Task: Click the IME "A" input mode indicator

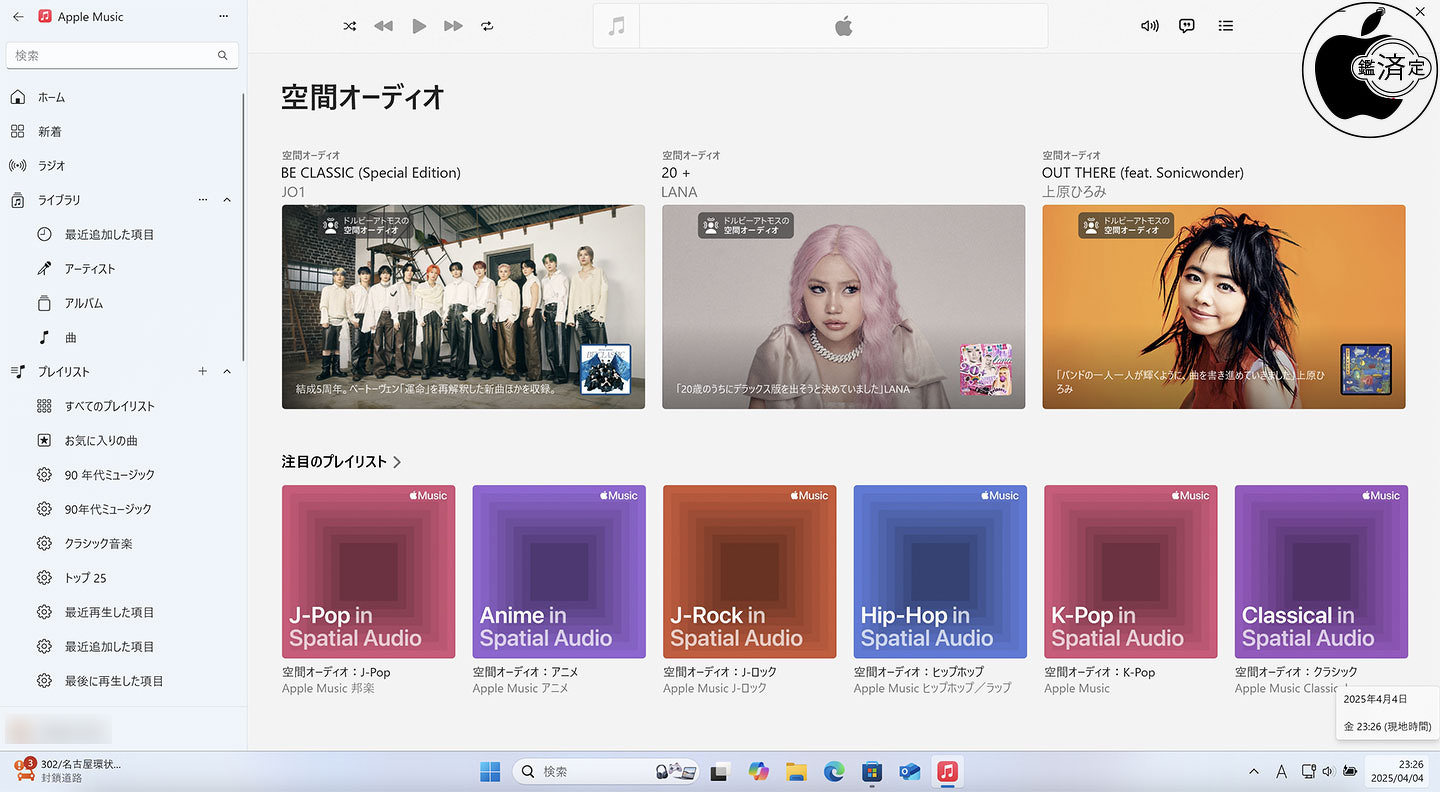Action: [1281, 772]
